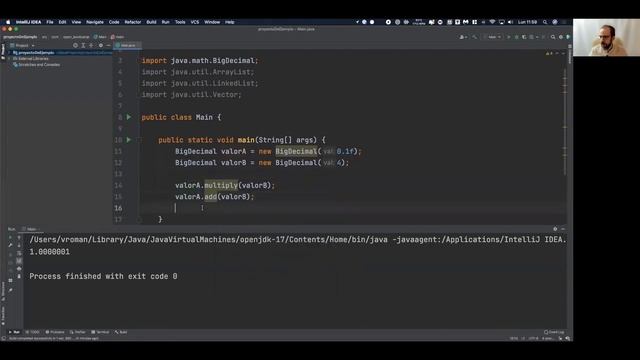Open Problems tool window button
640x360 pixels.
click(x=55, y=332)
